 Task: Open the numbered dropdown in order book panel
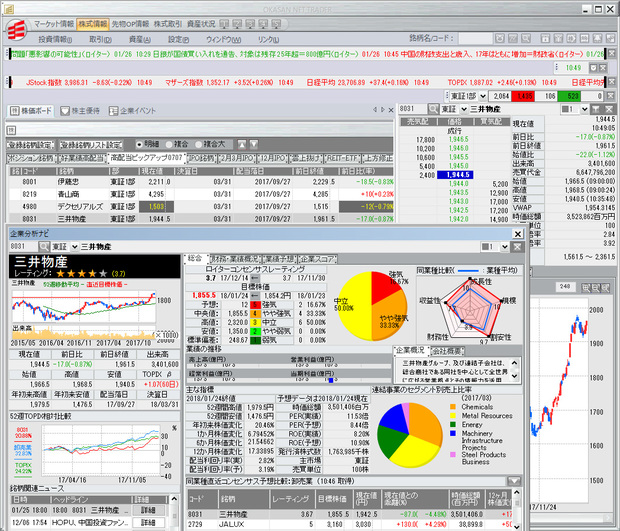(585, 109)
